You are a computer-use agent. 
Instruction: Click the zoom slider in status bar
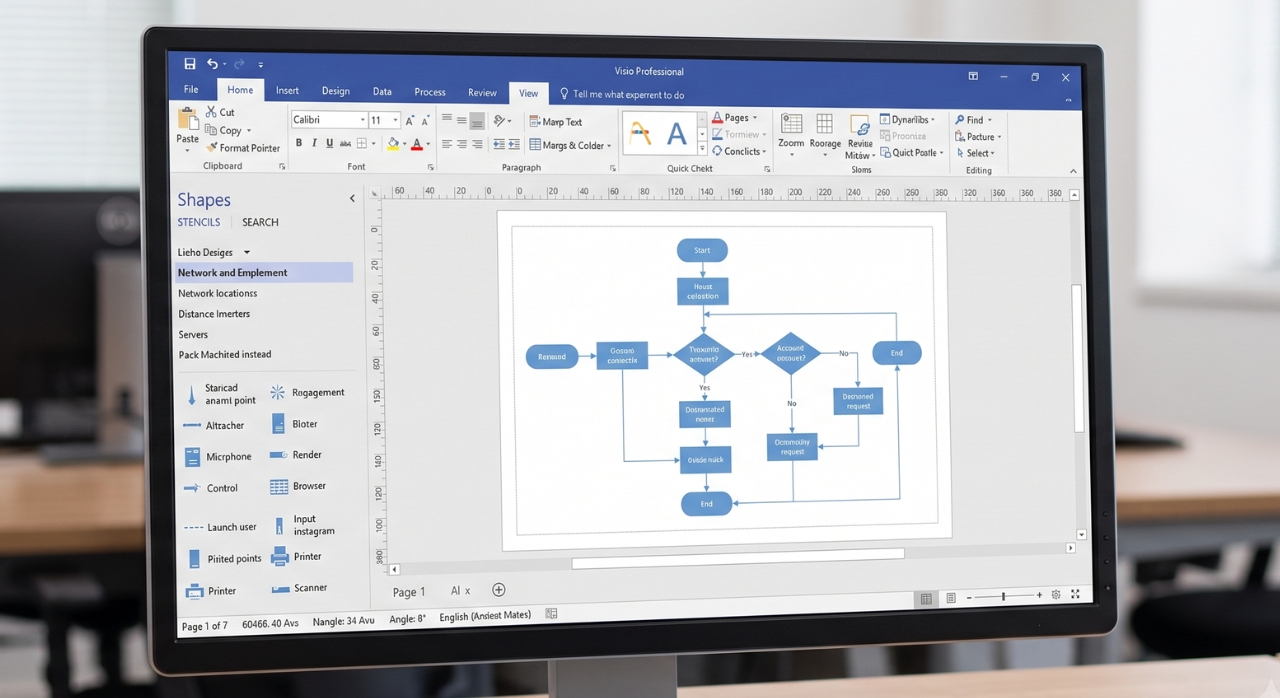pyautogui.click(x=1004, y=596)
